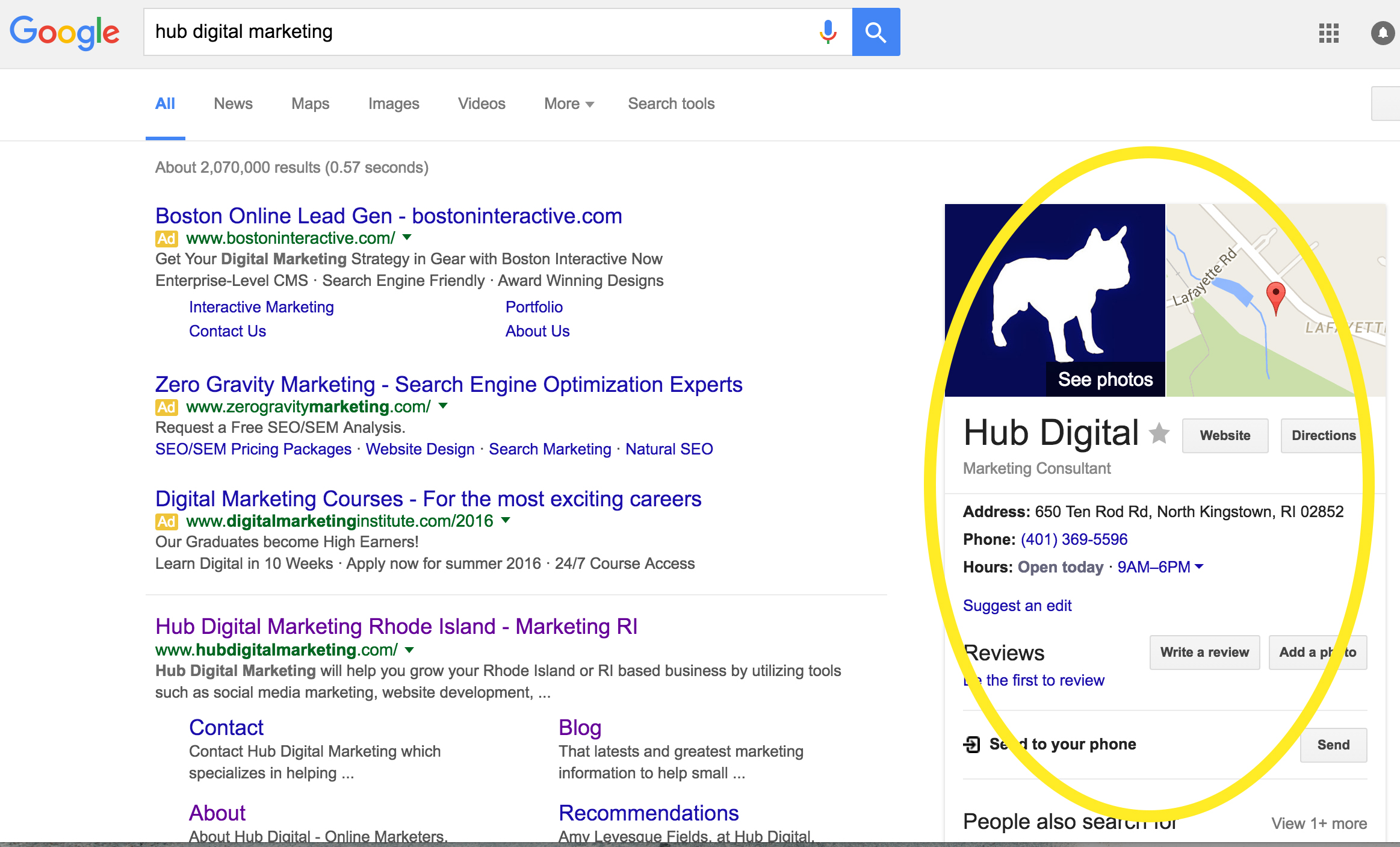Screen dimensions: 1400x847
Task: Open the notifications bell
Action: pos(1383,33)
